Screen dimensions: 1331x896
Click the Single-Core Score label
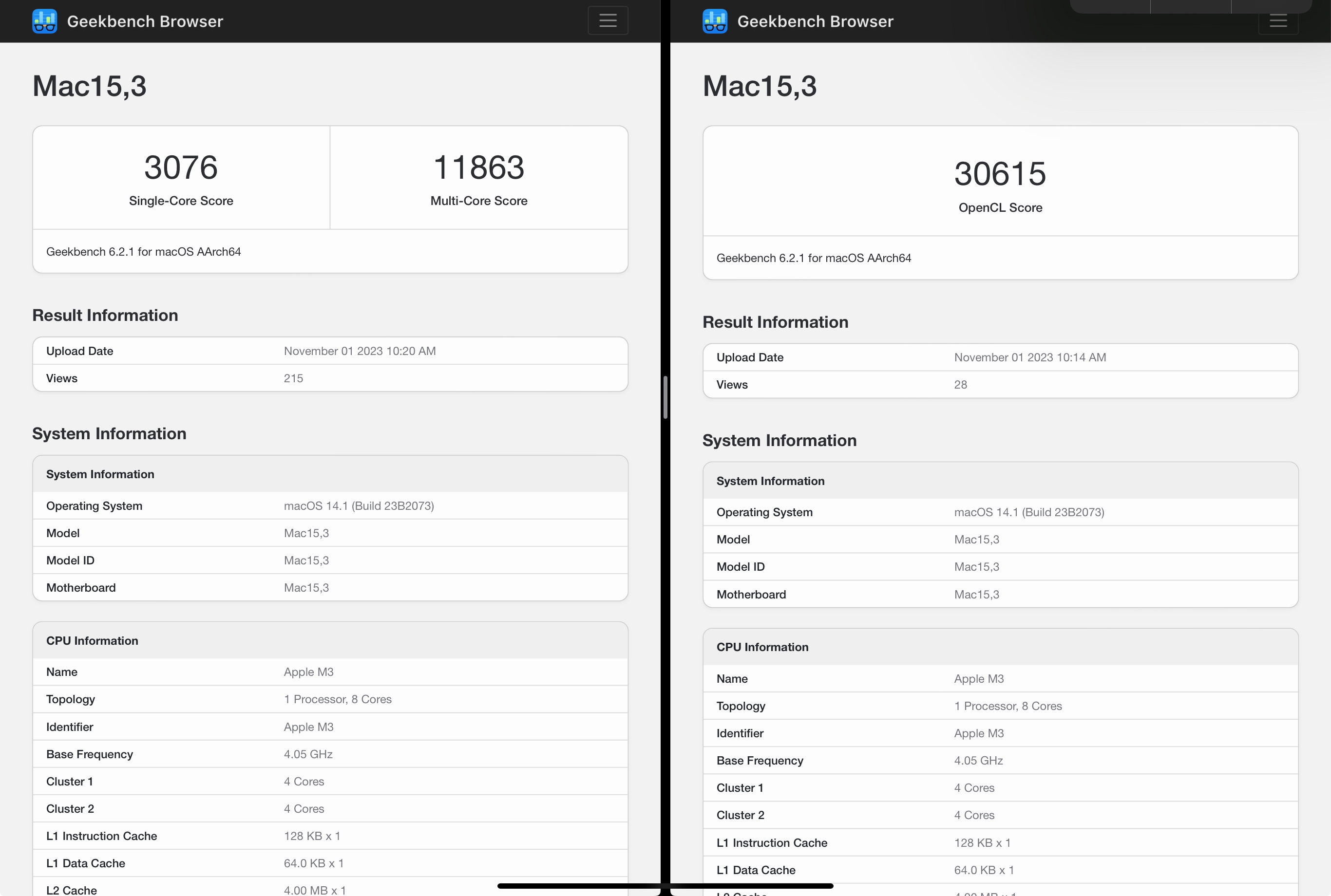[x=181, y=201]
